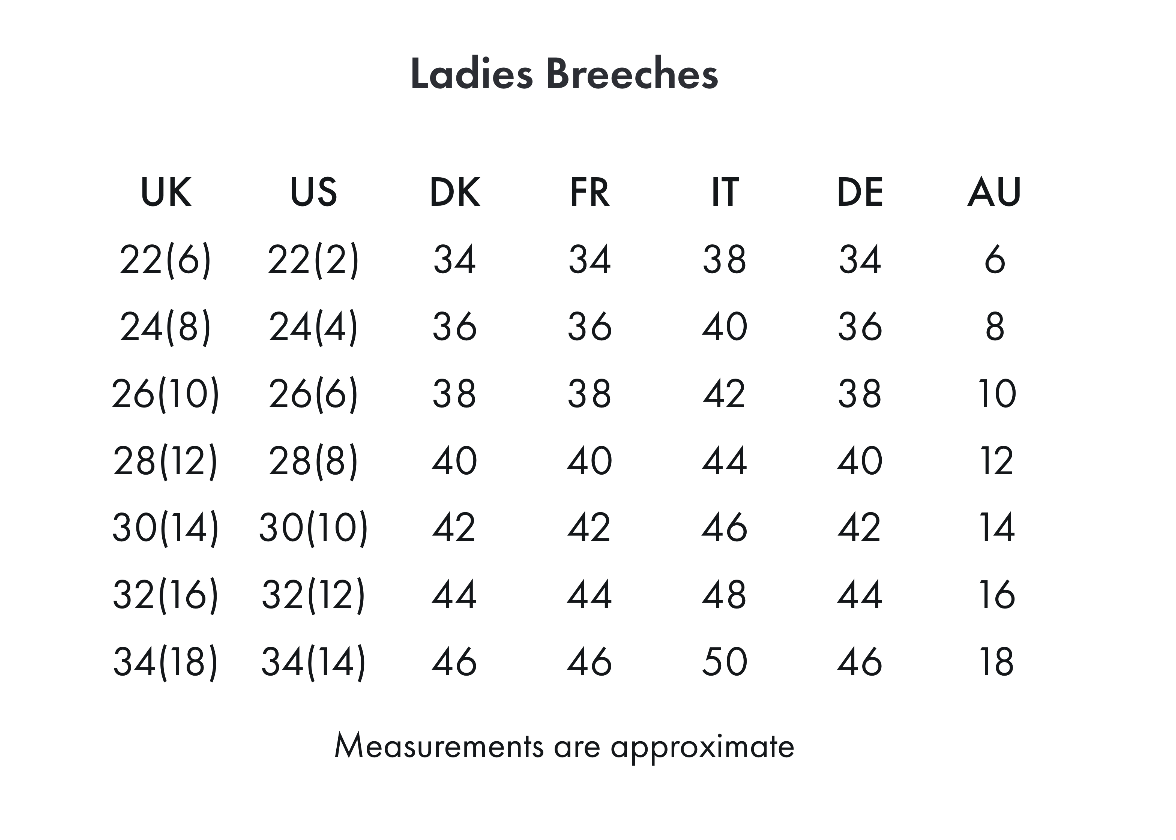Select the UK column header
The image size is (1176, 840).
coord(165,192)
